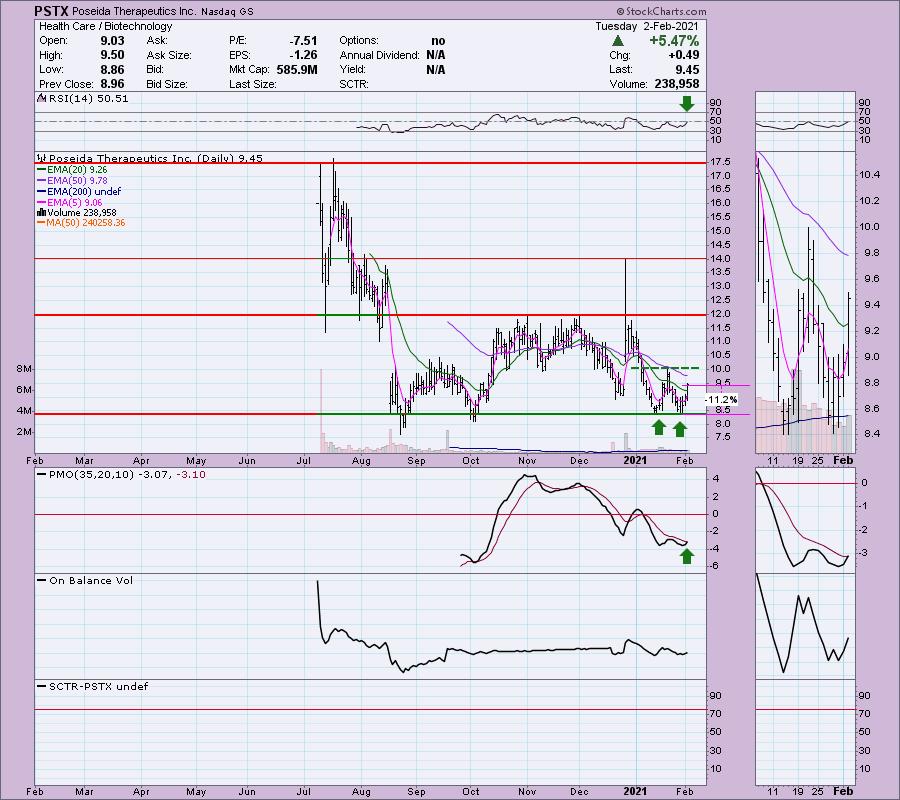Image resolution: width=900 pixels, height=800 pixels.
Task: Click the 2021 year label directly under the price panel
Action: coord(635,460)
